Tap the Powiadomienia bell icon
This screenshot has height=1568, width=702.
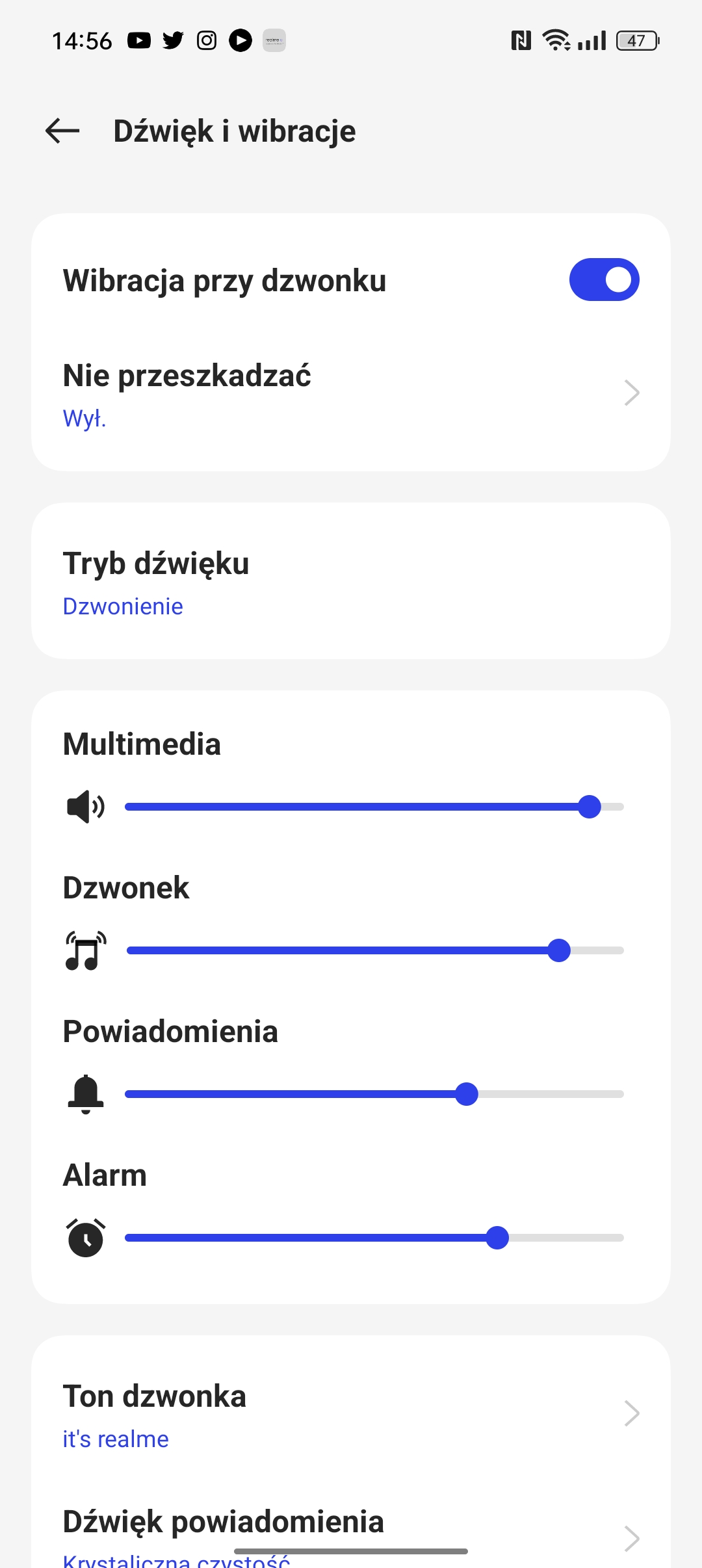pos(85,1094)
